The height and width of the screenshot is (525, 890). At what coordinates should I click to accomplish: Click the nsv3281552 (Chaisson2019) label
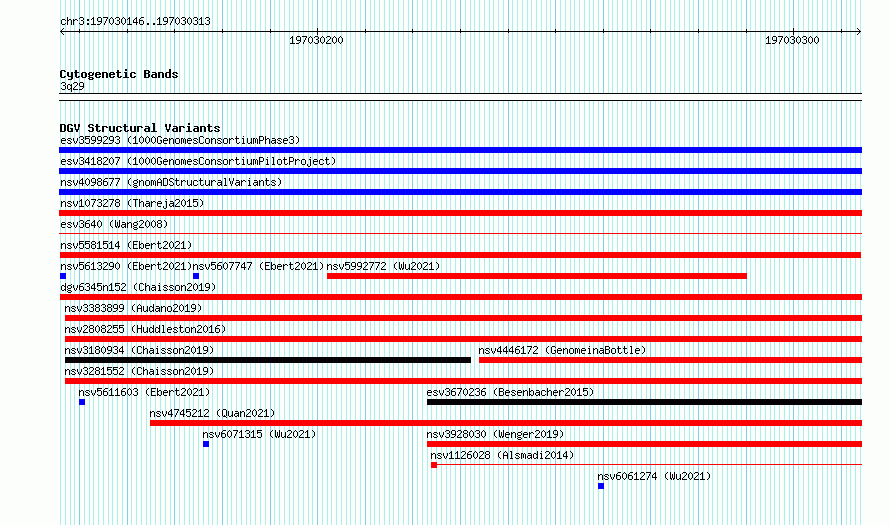(139, 371)
